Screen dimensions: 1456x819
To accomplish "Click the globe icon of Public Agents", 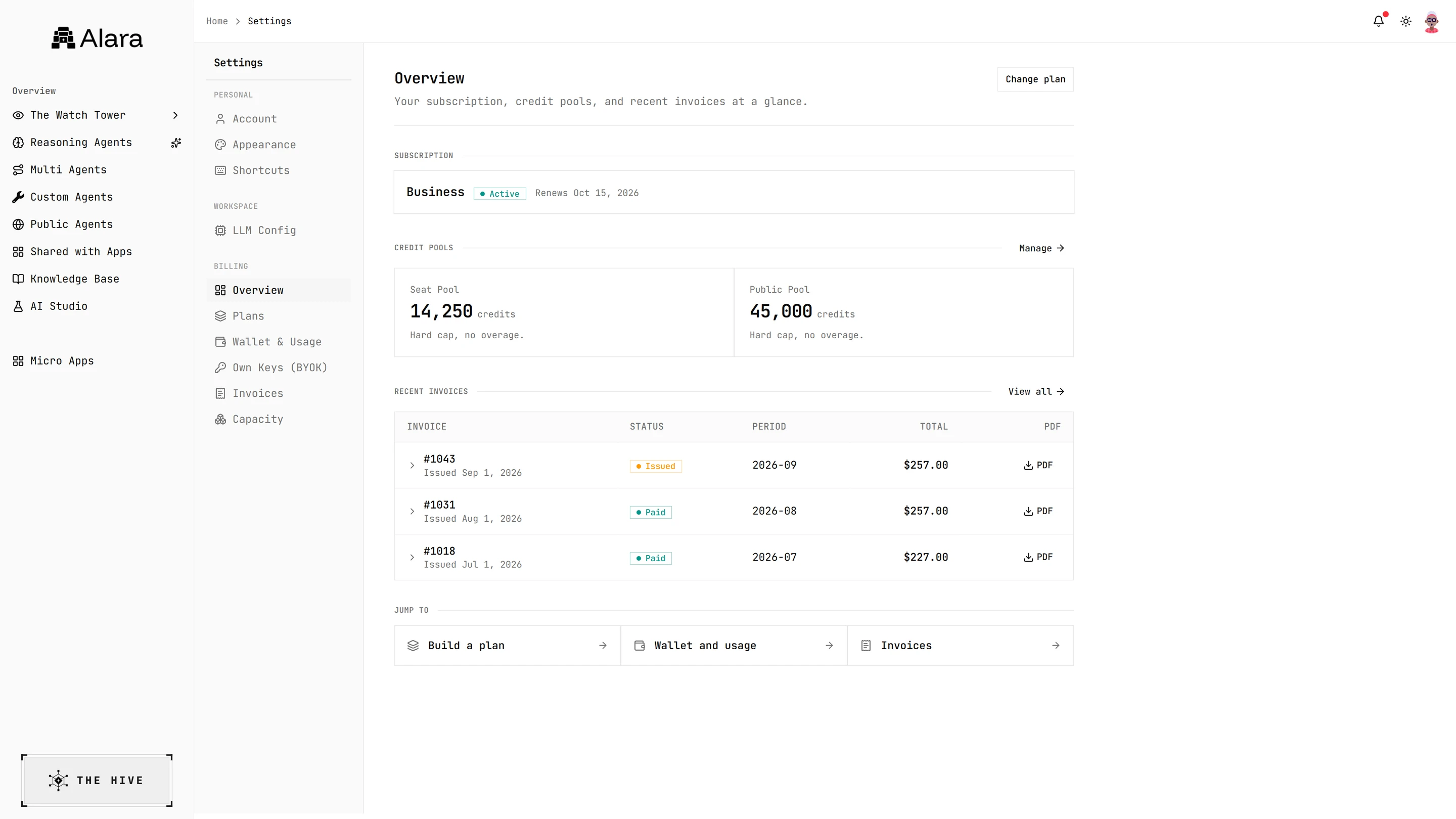I will pyautogui.click(x=18, y=224).
